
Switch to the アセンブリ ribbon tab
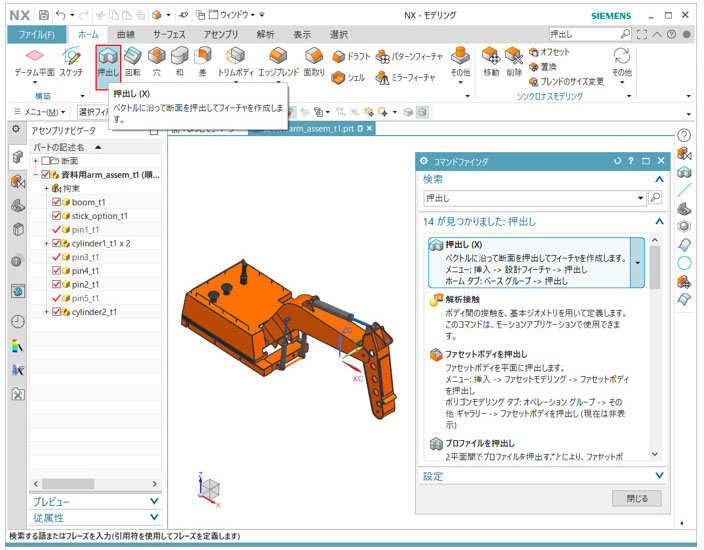coord(221,35)
